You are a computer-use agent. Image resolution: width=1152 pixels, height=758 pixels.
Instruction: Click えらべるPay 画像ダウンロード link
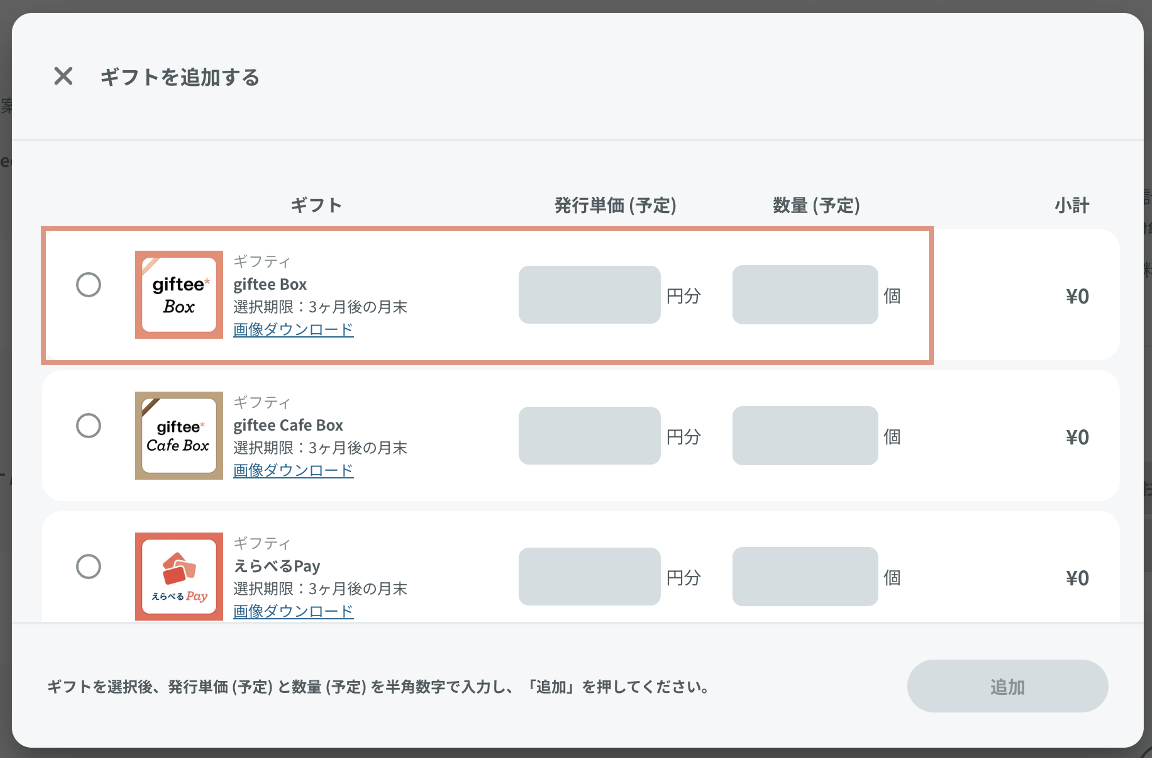click(x=293, y=611)
